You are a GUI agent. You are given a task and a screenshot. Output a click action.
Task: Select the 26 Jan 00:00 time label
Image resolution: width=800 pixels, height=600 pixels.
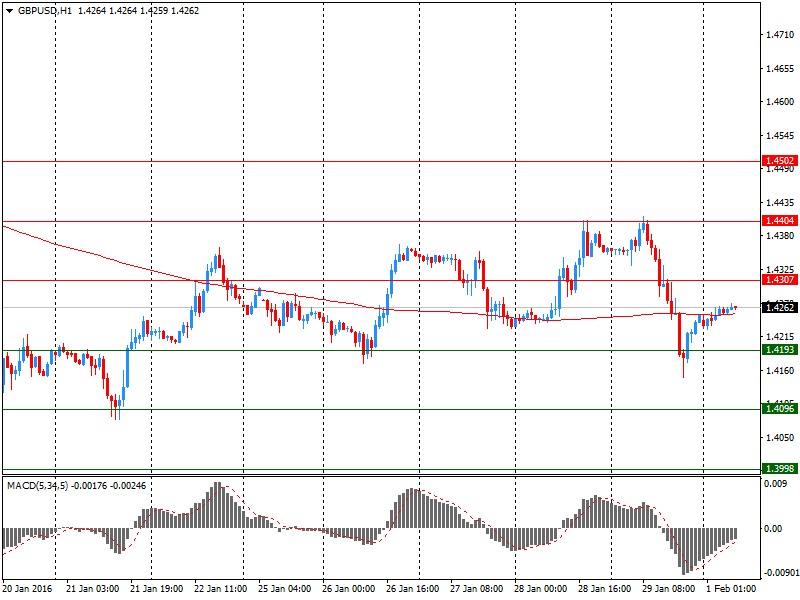click(348, 588)
